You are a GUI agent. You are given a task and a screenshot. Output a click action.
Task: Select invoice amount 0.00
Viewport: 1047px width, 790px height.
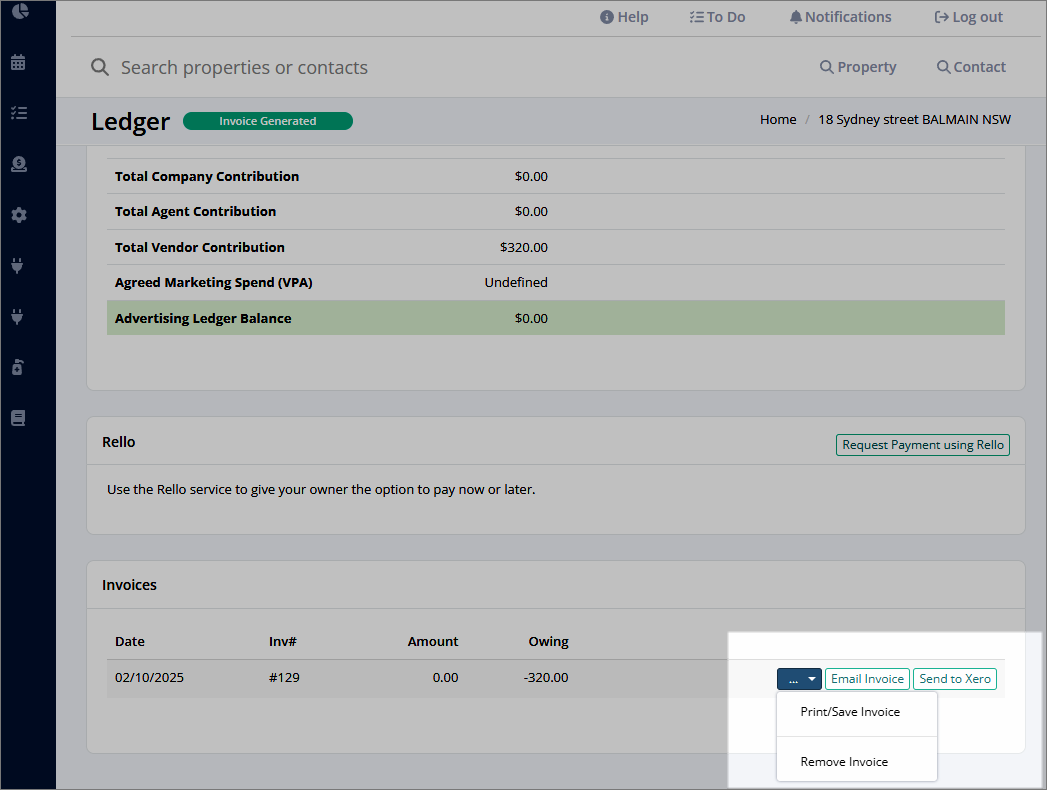(x=445, y=678)
